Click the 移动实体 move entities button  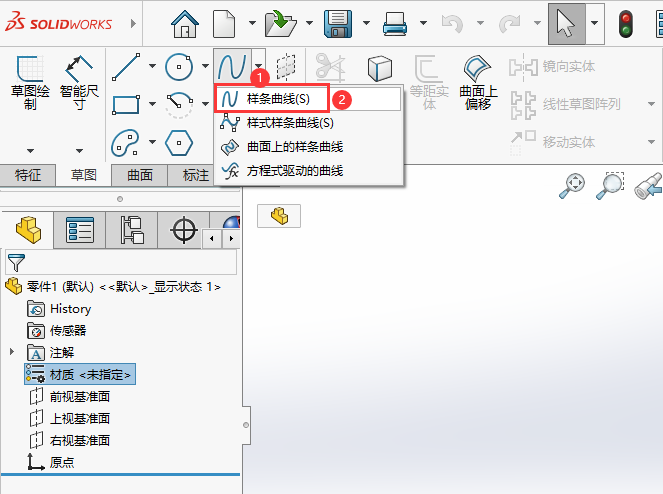(x=552, y=142)
